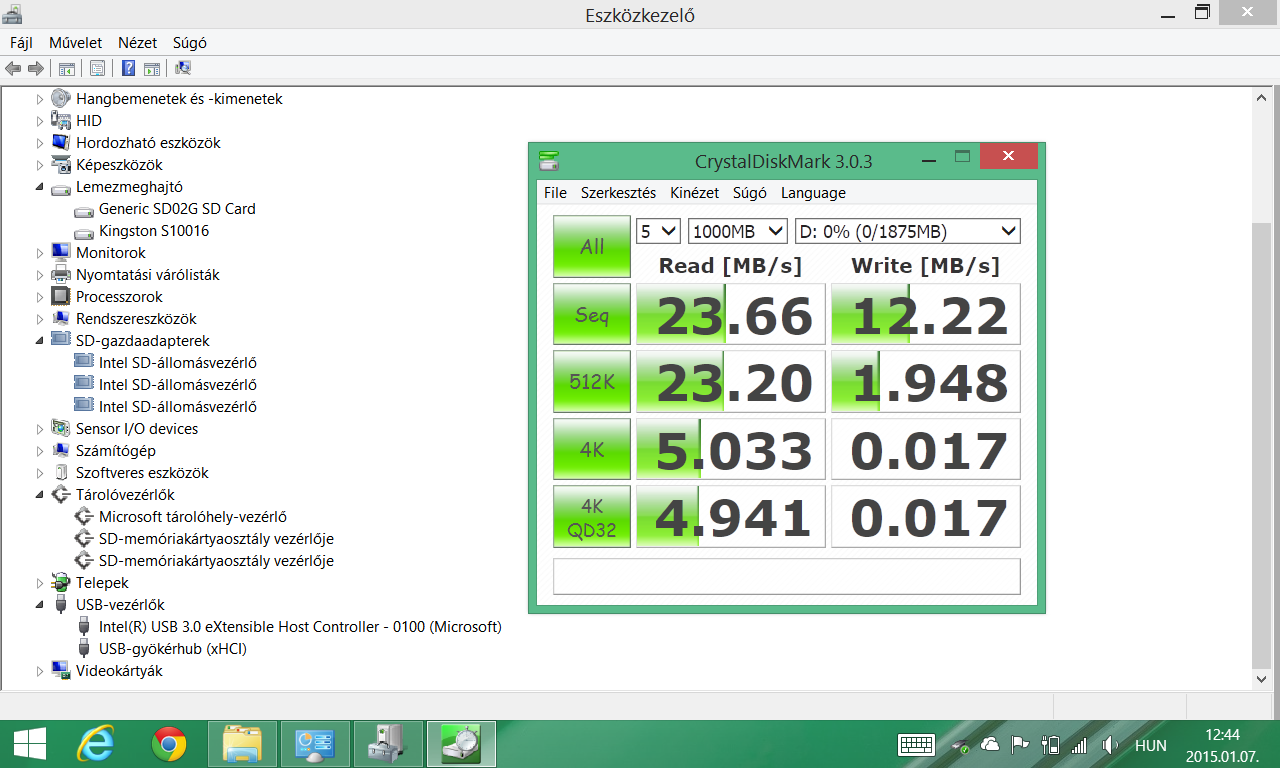Open the Nézet menu
Viewport: 1280px width, 768px height.
[138, 43]
